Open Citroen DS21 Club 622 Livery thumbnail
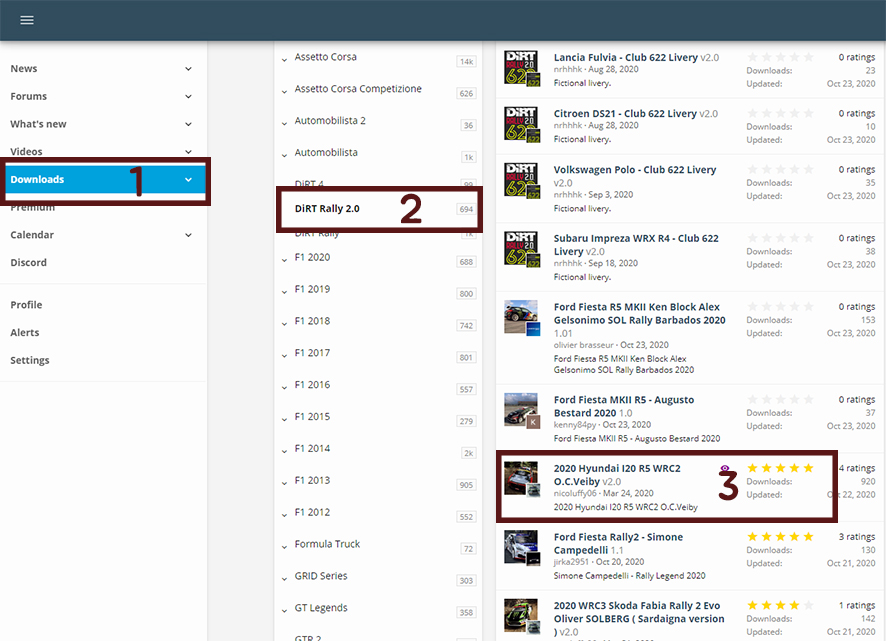Screen dimensions: 886x641 [x=522, y=124]
